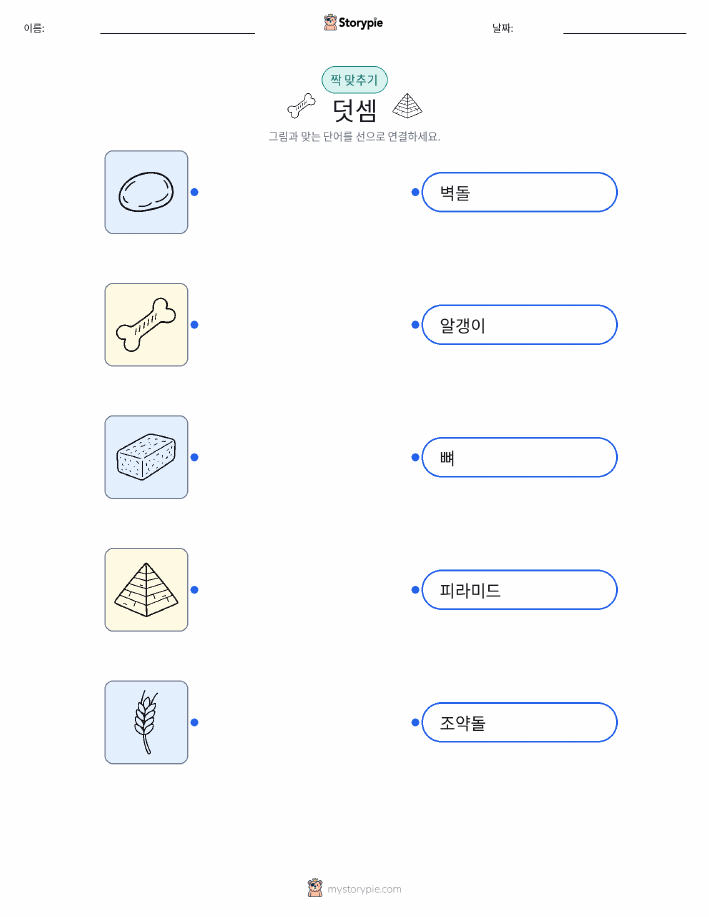The image size is (709, 917).
Task: Select the 알갱이 word box
Action: pos(519,325)
